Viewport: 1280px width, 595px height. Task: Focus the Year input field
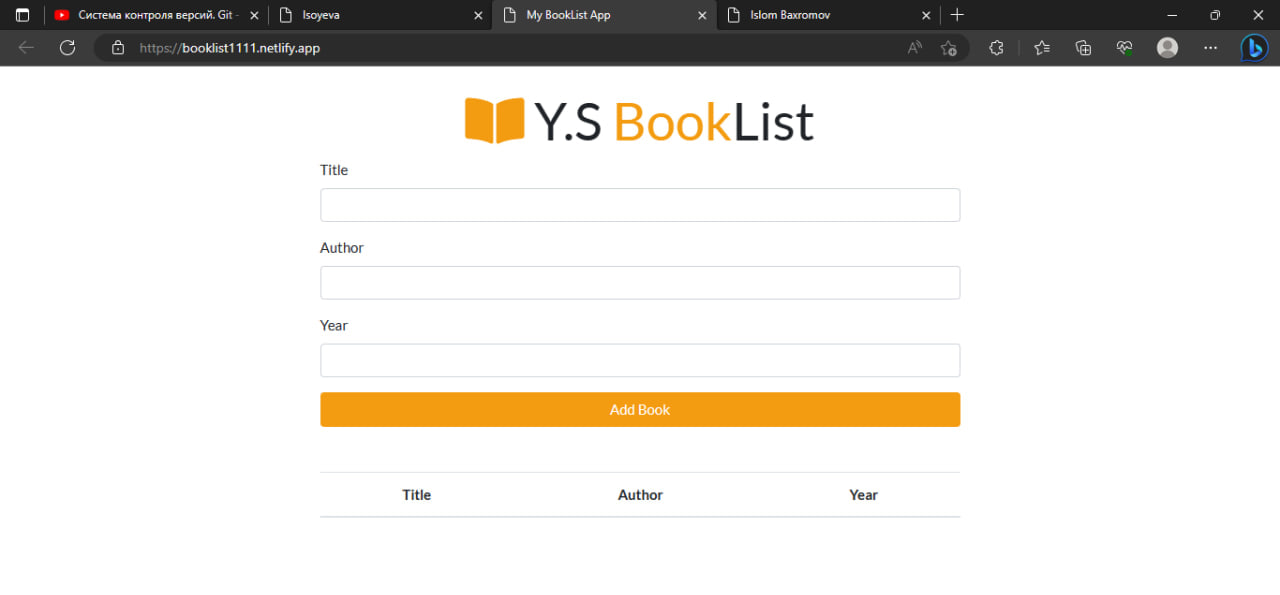click(x=640, y=361)
